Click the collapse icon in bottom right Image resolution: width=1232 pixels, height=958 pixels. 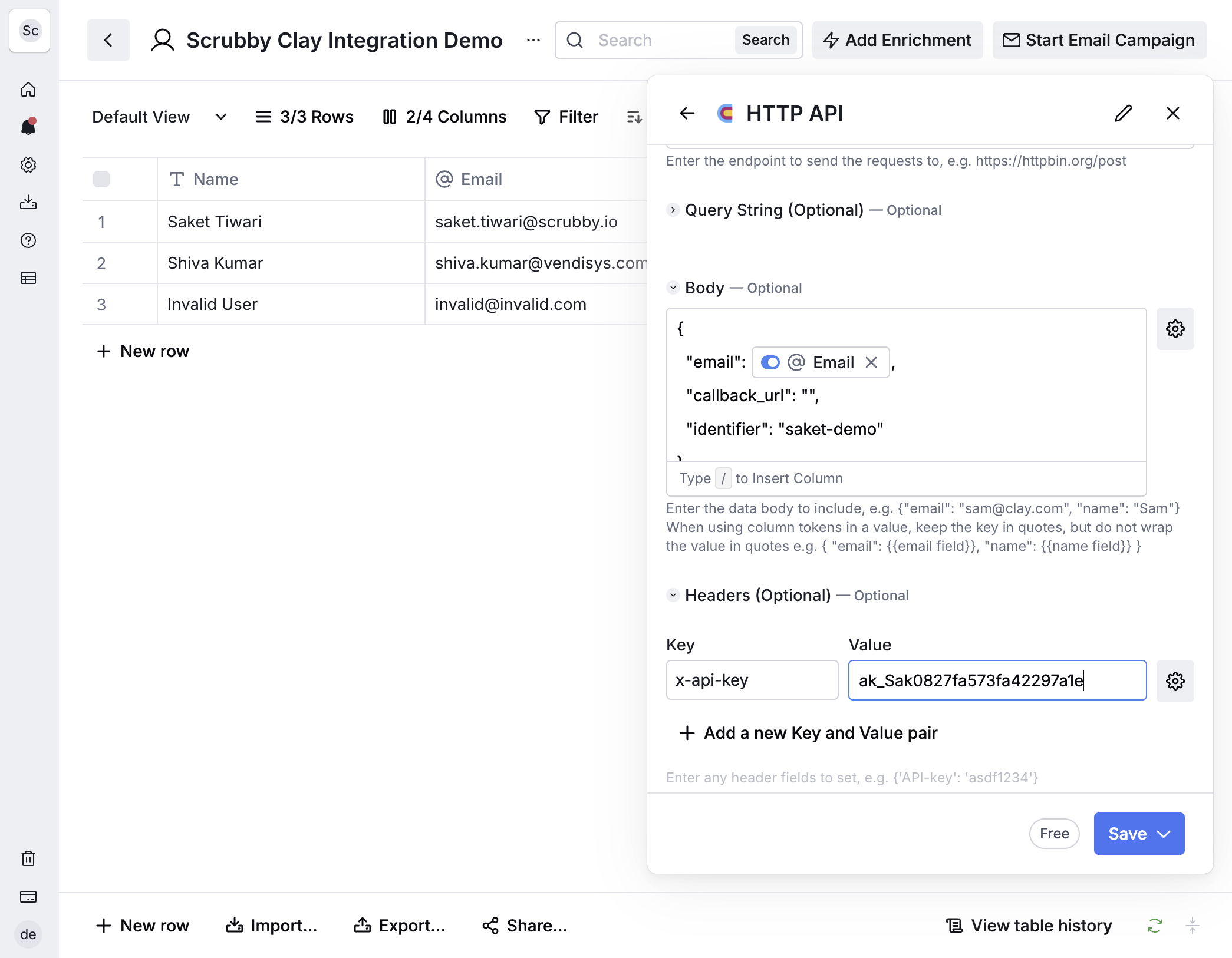[x=1192, y=926]
